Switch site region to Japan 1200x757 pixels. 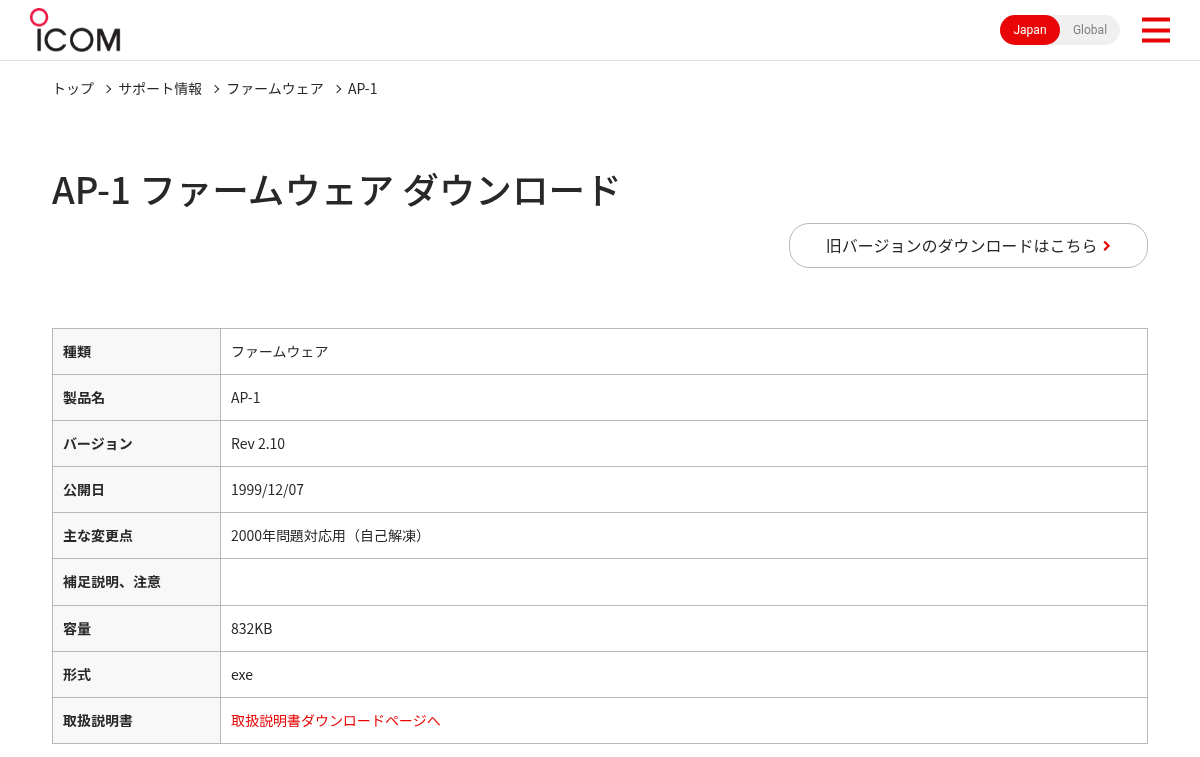click(1030, 30)
